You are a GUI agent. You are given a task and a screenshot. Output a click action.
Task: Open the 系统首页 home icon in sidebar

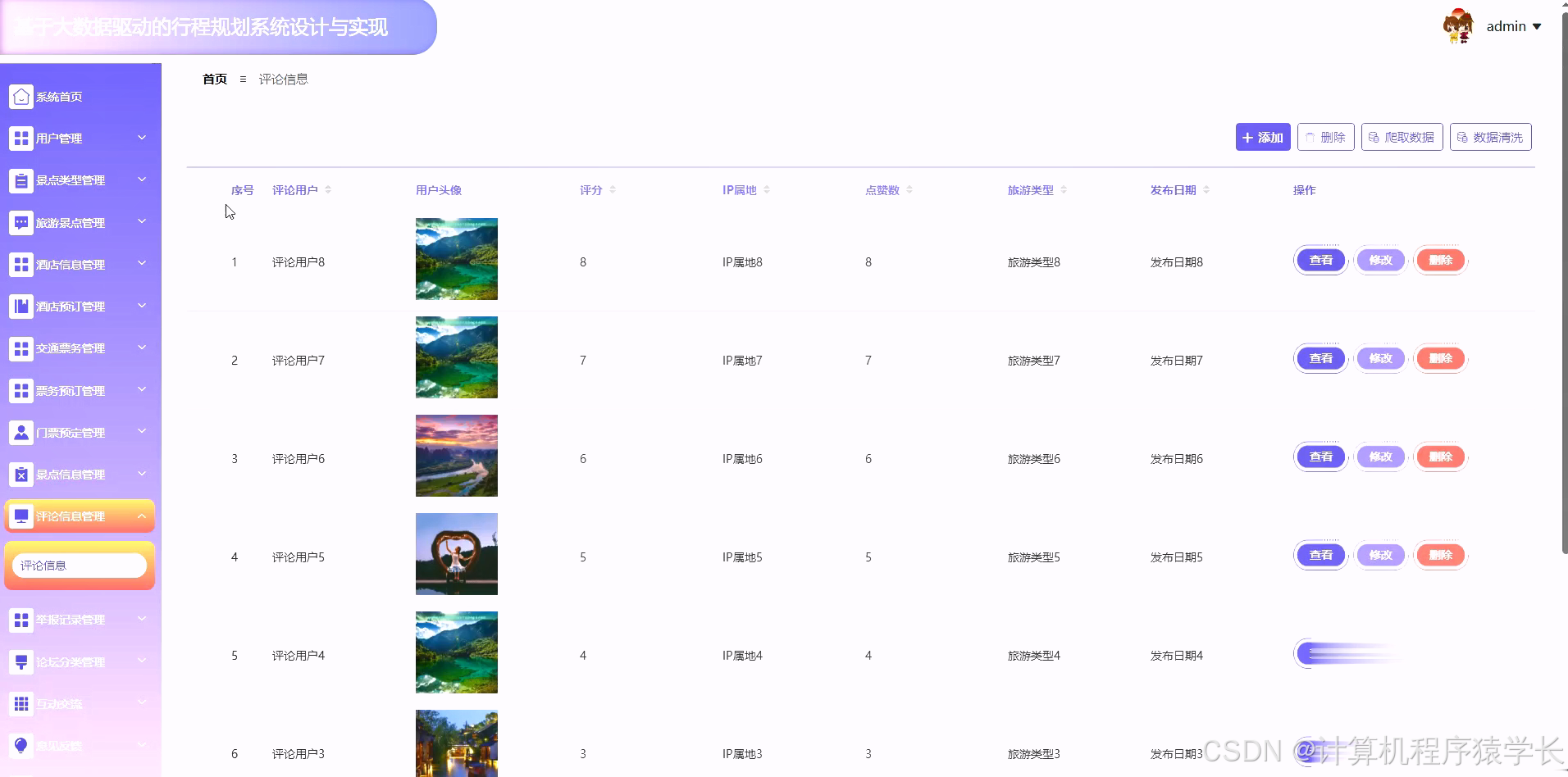tap(21, 96)
